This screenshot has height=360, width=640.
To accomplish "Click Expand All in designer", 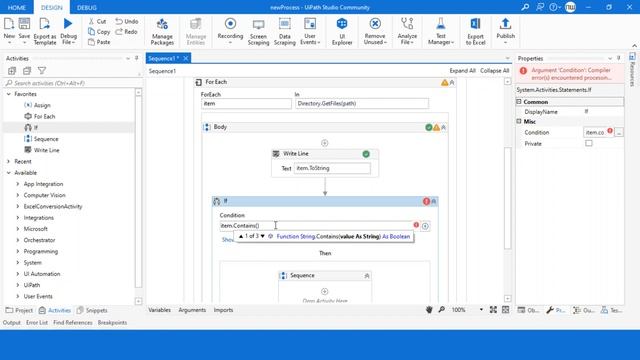I will pyautogui.click(x=462, y=71).
